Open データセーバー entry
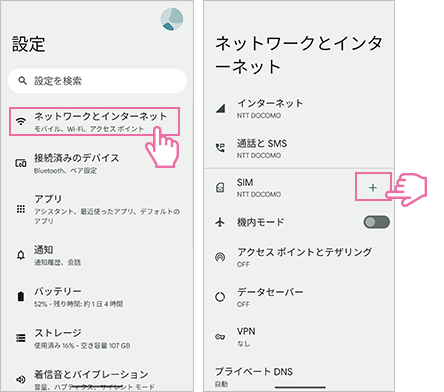This screenshot has height=392, width=444. pos(299,297)
